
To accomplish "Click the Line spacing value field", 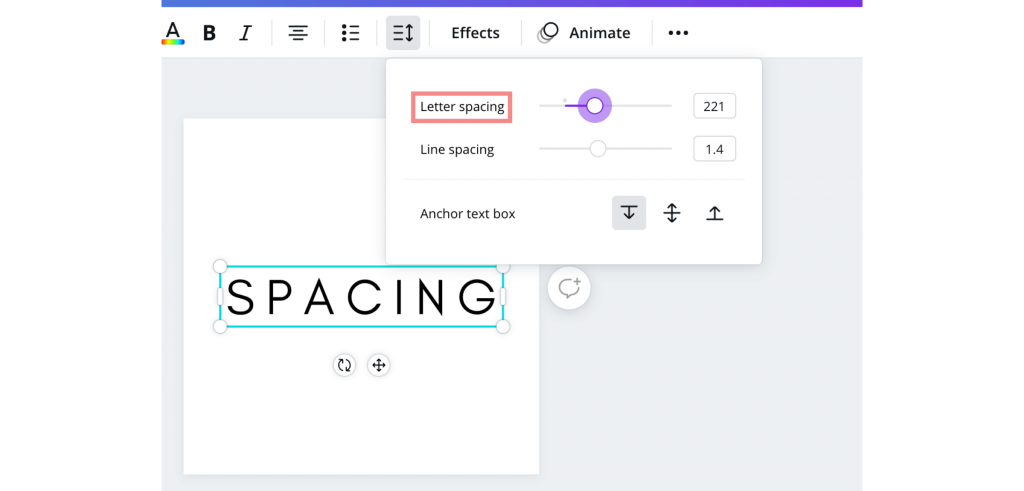I will point(714,149).
